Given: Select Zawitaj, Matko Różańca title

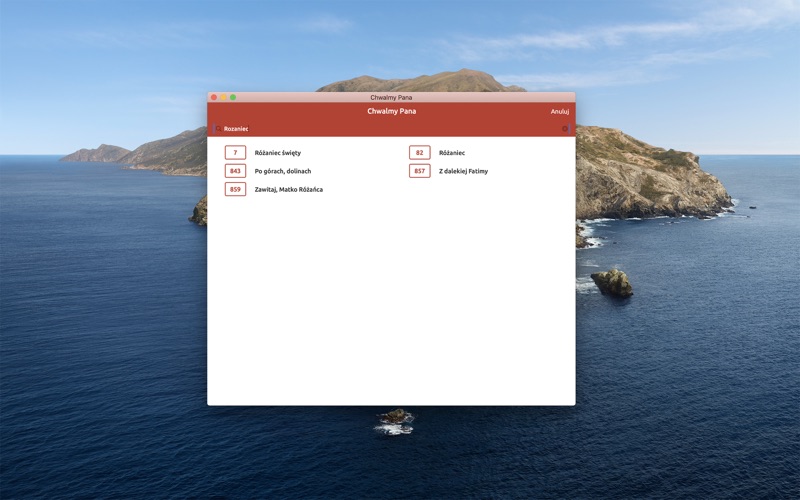Looking at the screenshot, I should click(288, 189).
